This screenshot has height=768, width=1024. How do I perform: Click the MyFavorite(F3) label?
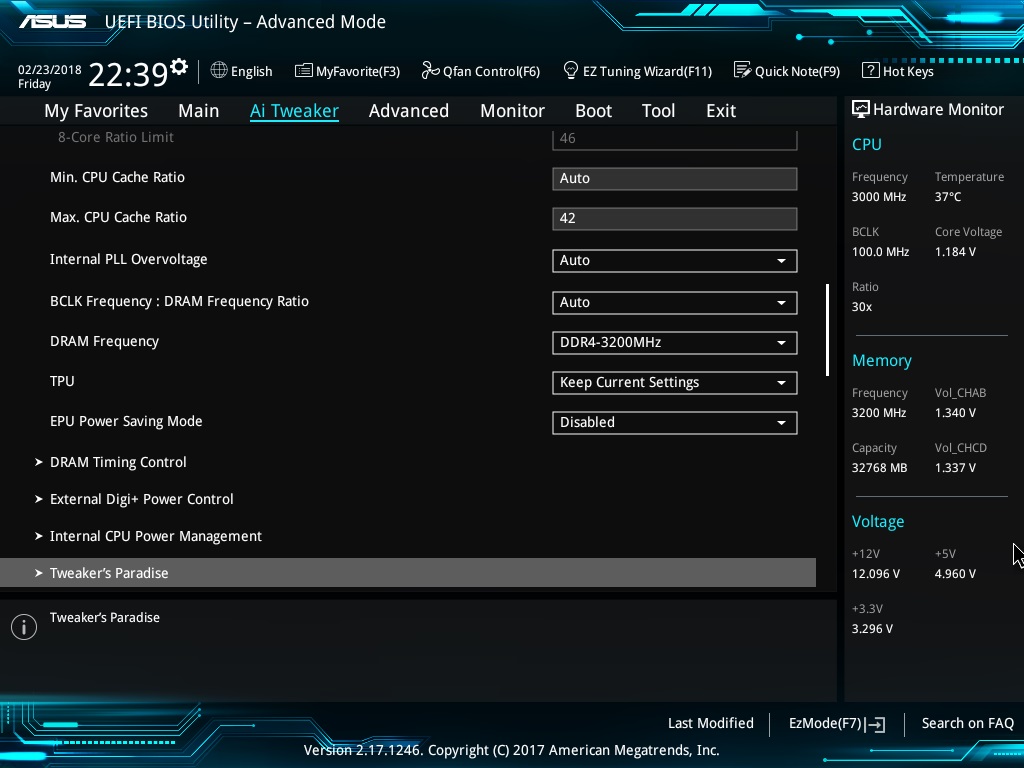point(358,72)
